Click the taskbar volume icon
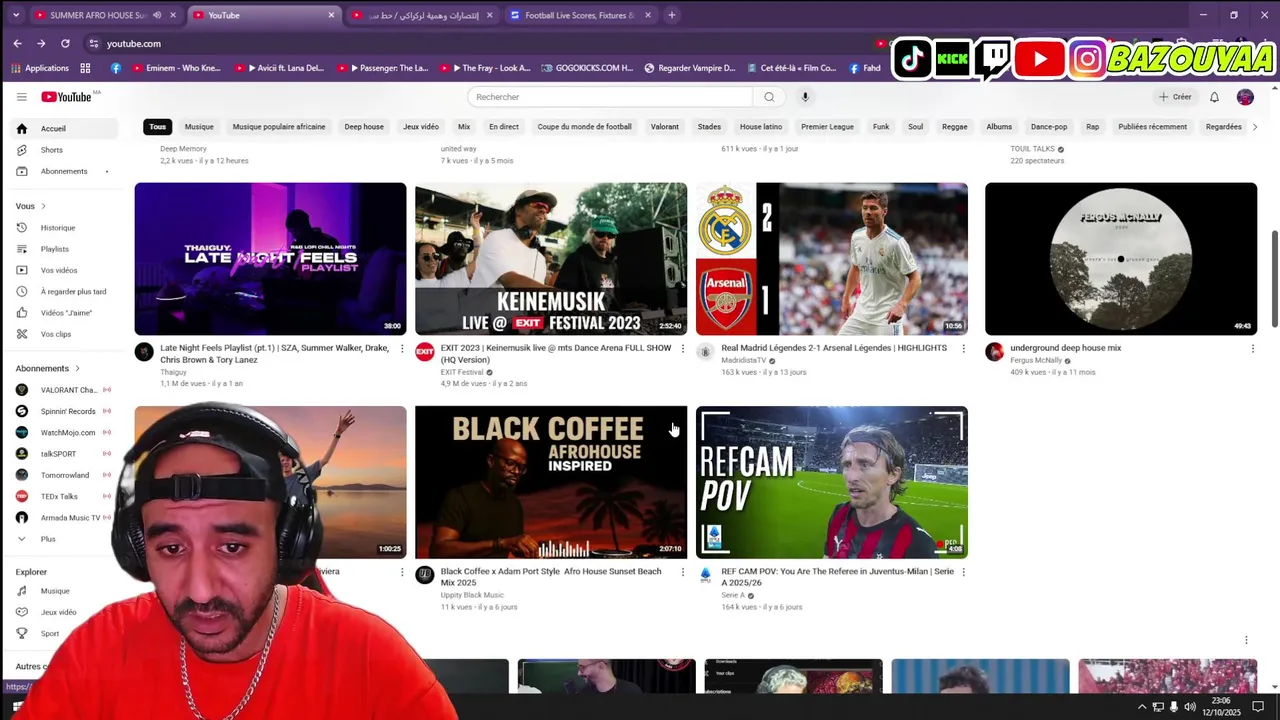Screen dimensions: 1280x720 point(1190,707)
